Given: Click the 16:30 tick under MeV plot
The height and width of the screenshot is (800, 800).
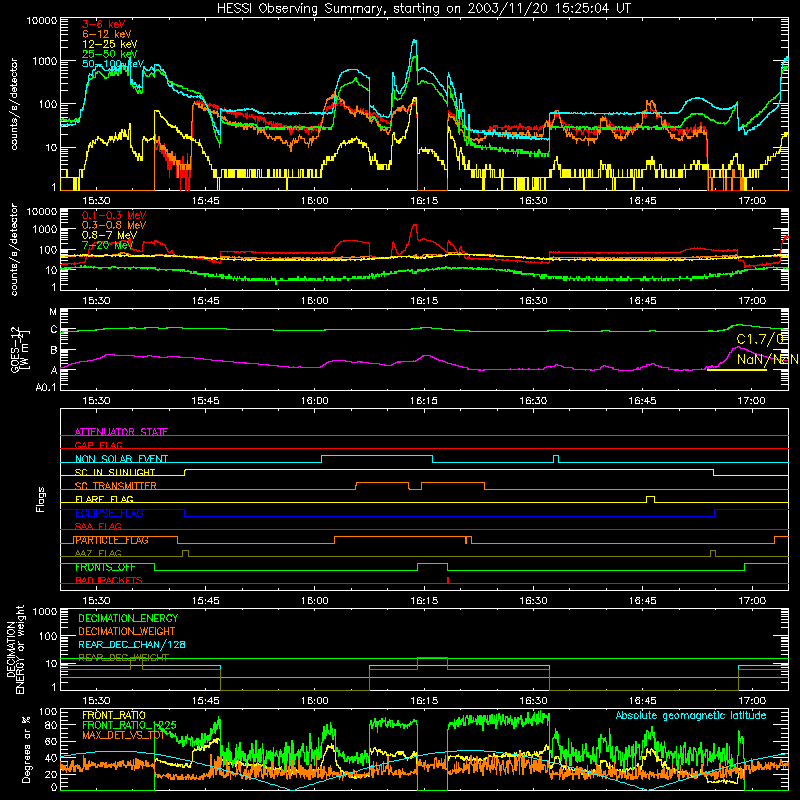Looking at the screenshot, I should point(533,301).
